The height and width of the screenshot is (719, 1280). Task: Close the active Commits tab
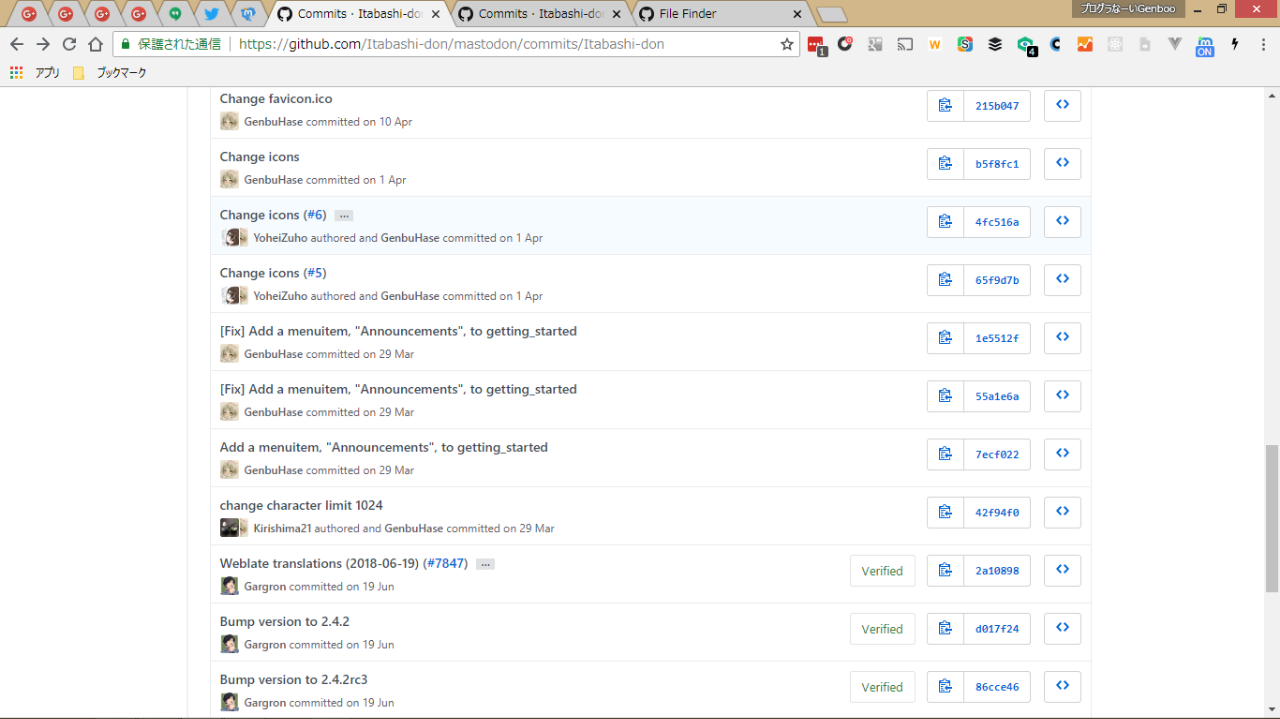435,14
